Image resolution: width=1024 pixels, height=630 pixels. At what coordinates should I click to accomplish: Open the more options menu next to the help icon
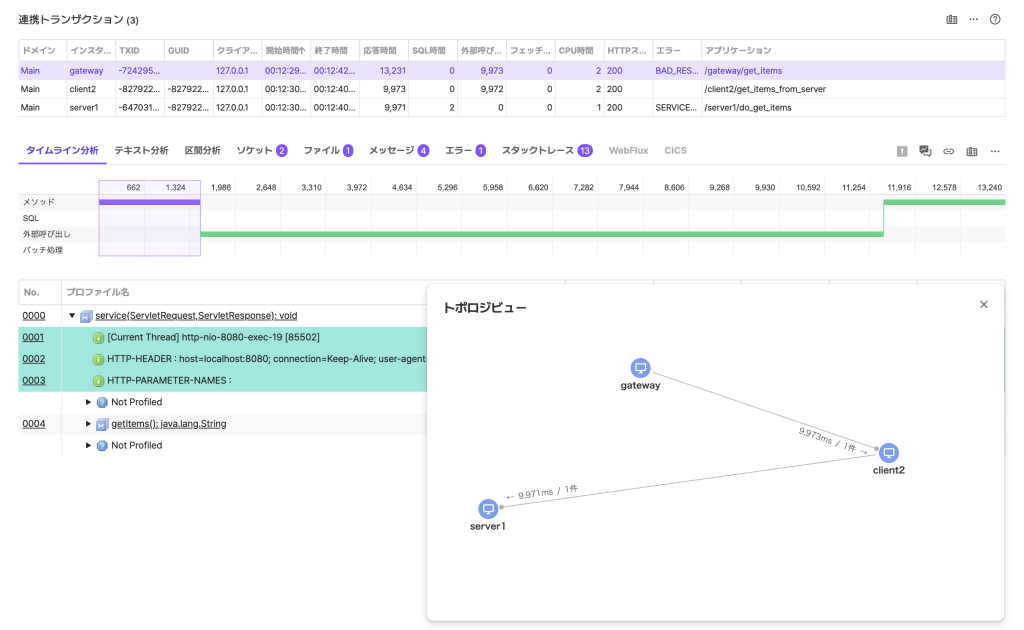point(973,19)
